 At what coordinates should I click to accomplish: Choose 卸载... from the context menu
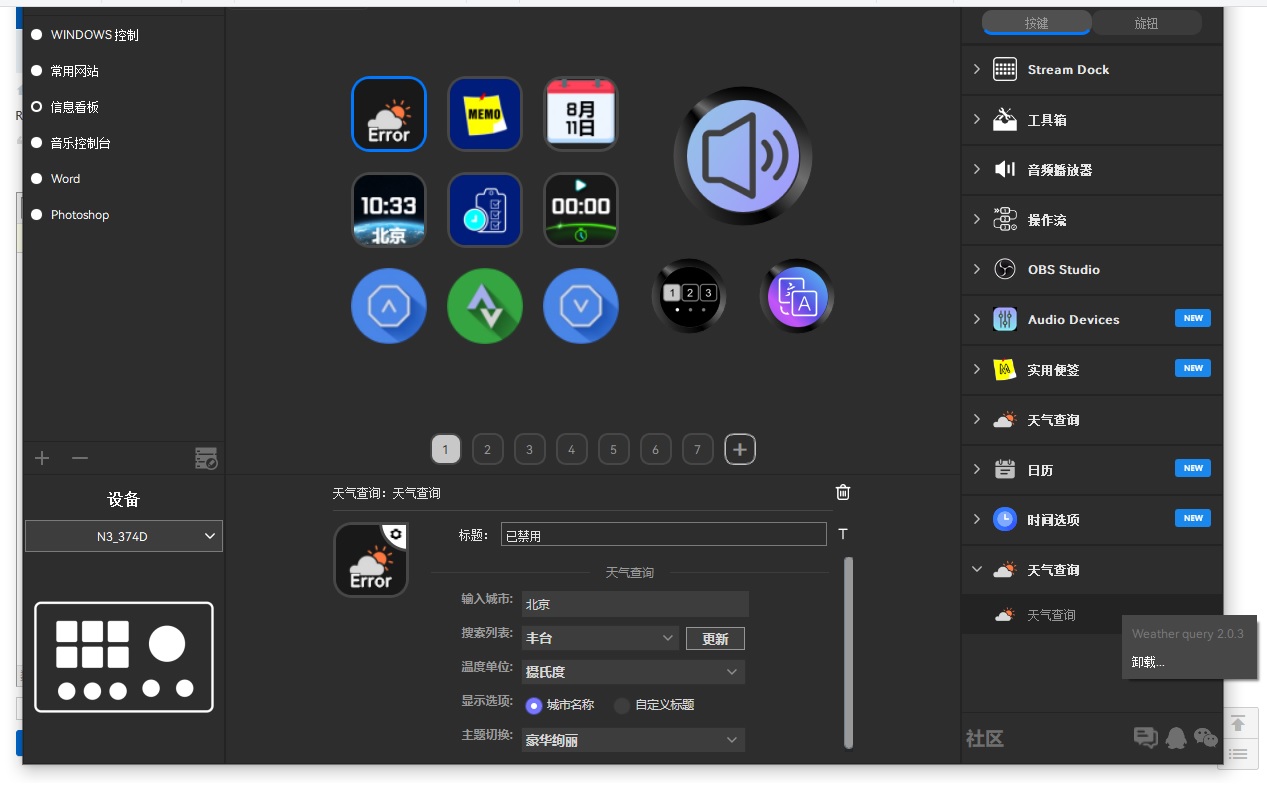pyautogui.click(x=1148, y=662)
